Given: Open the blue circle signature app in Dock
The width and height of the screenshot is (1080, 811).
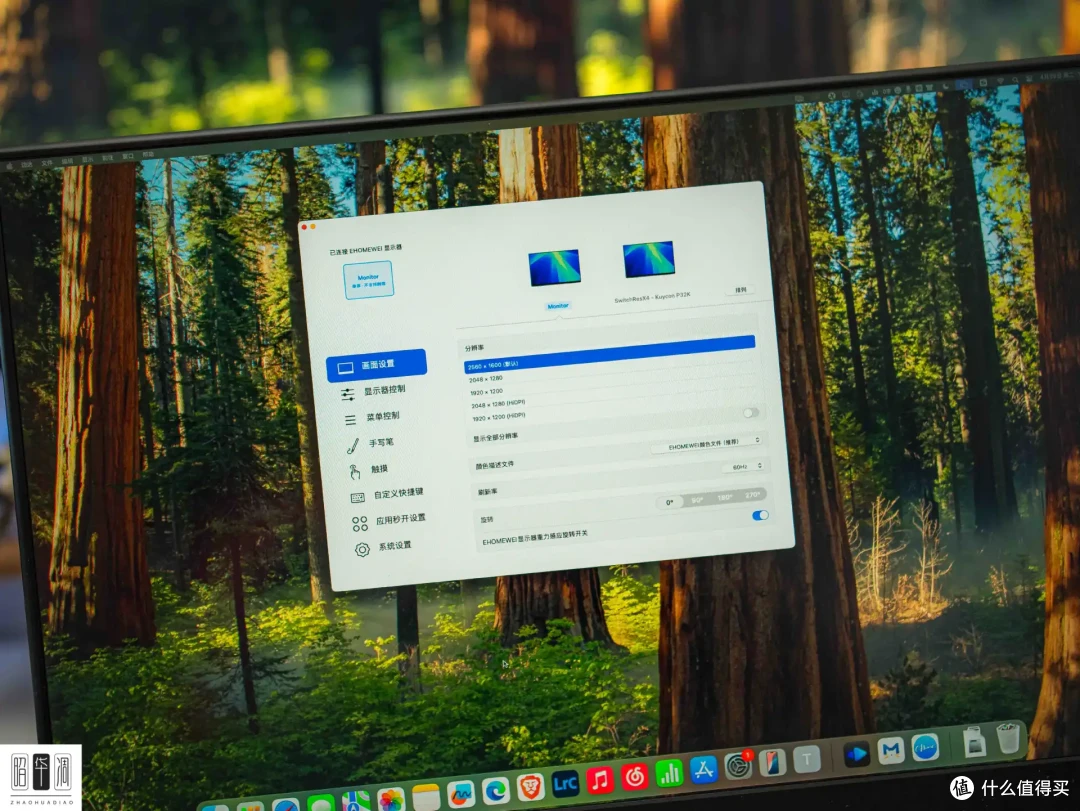Looking at the screenshot, I should (925, 746).
